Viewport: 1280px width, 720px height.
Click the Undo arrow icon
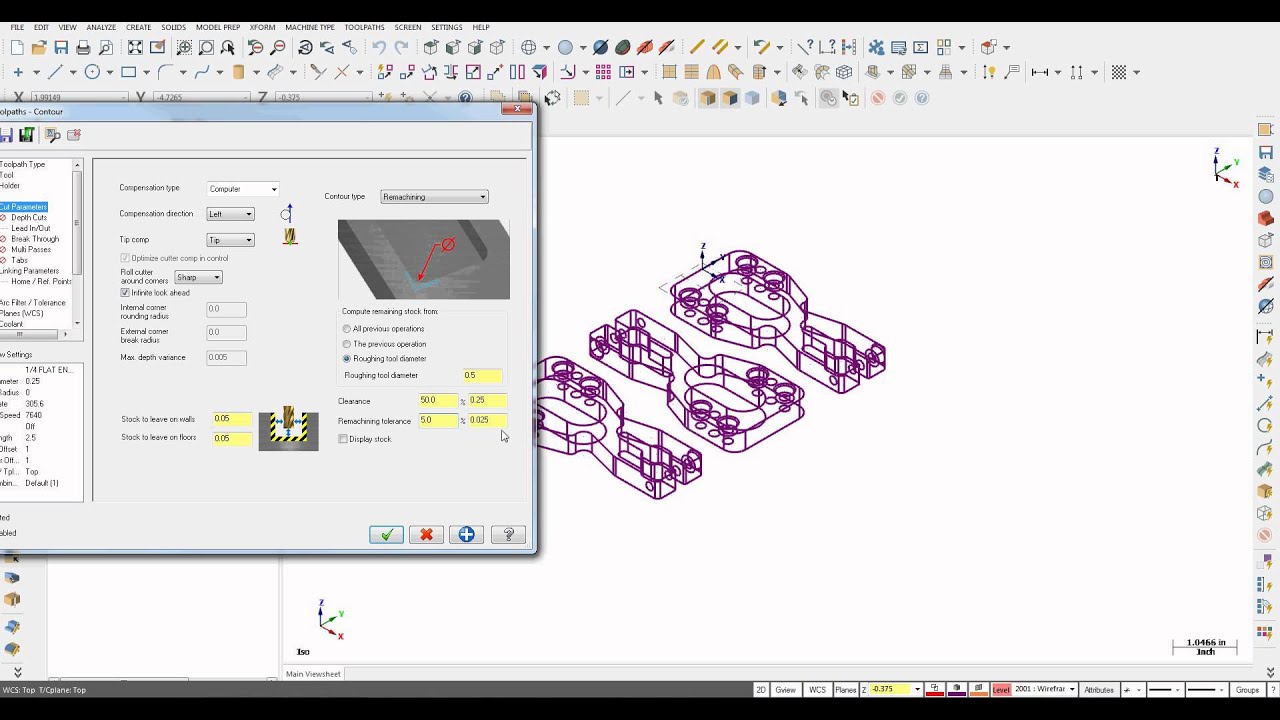[x=379, y=47]
